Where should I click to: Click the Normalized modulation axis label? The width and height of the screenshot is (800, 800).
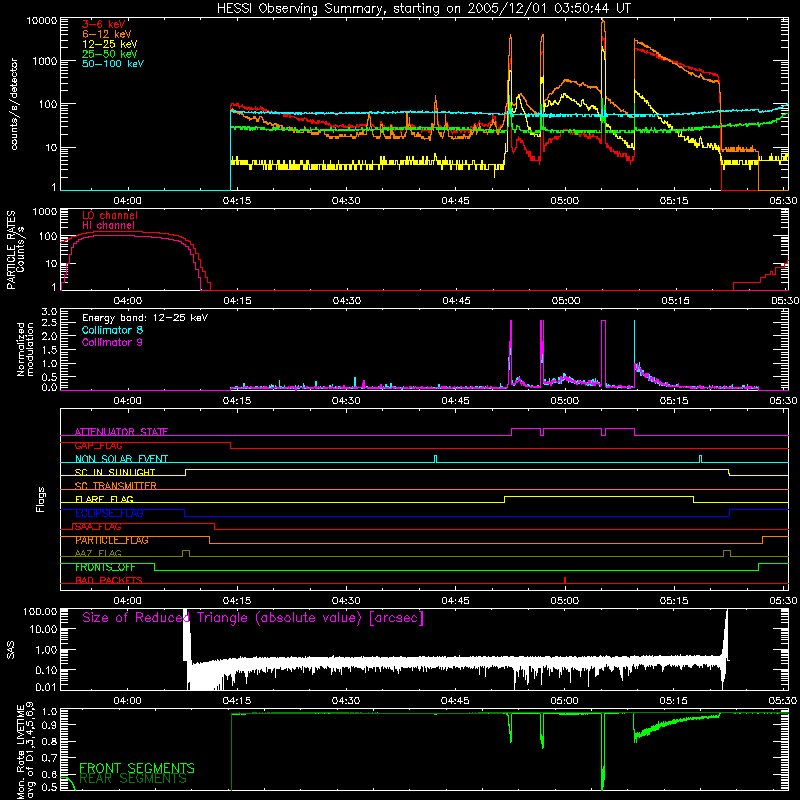(25, 349)
